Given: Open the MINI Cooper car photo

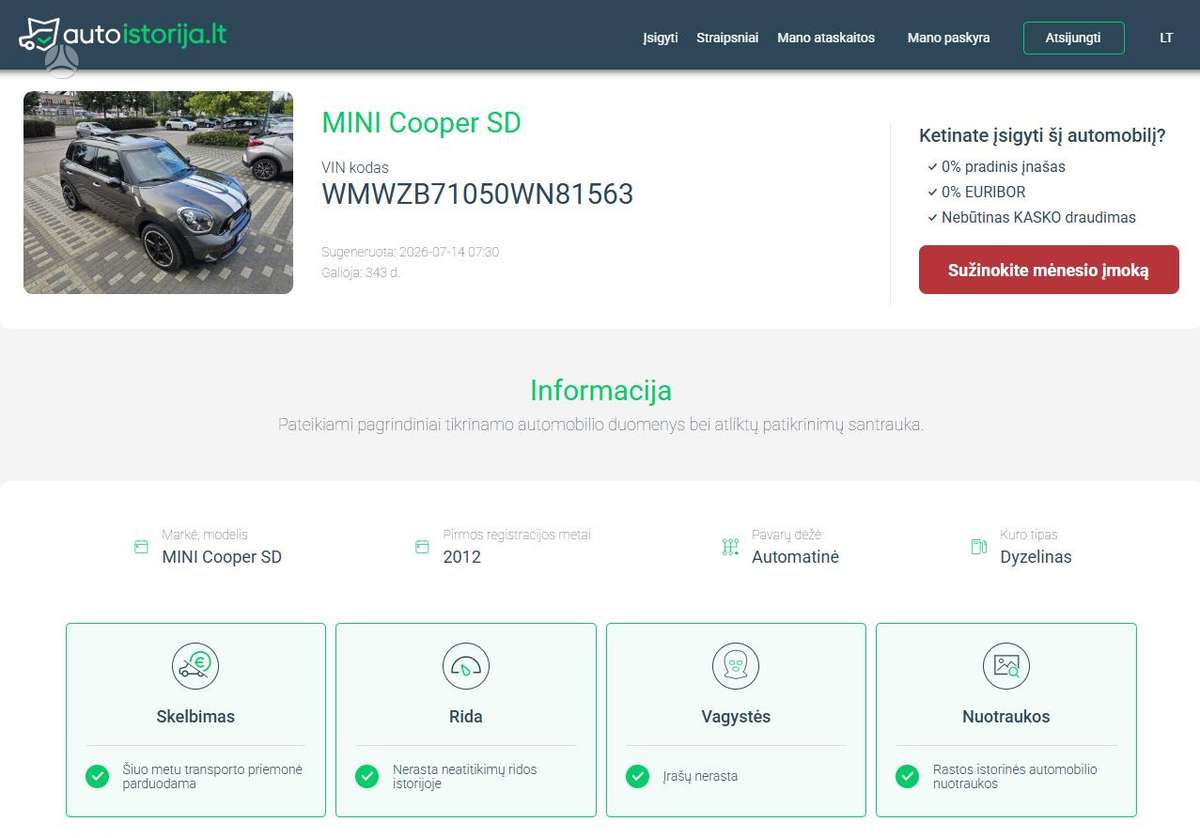Looking at the screenshot, I should click(158, 193).
